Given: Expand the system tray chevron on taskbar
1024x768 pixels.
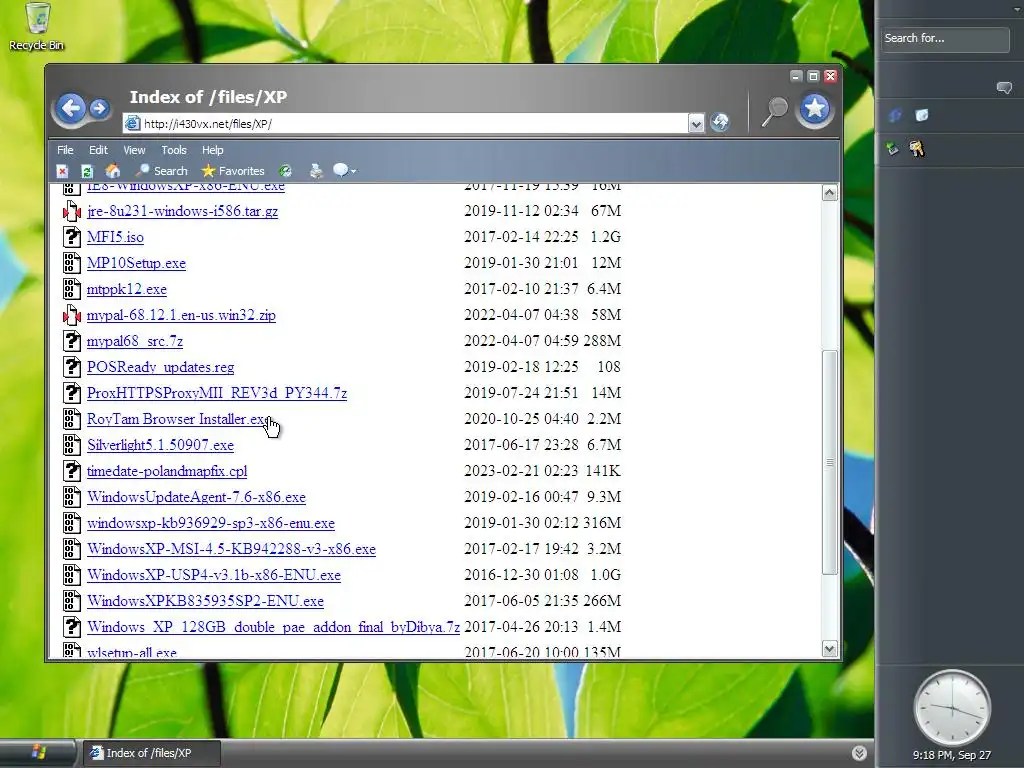Looking at the screenshot, I should tap(859, 753).
